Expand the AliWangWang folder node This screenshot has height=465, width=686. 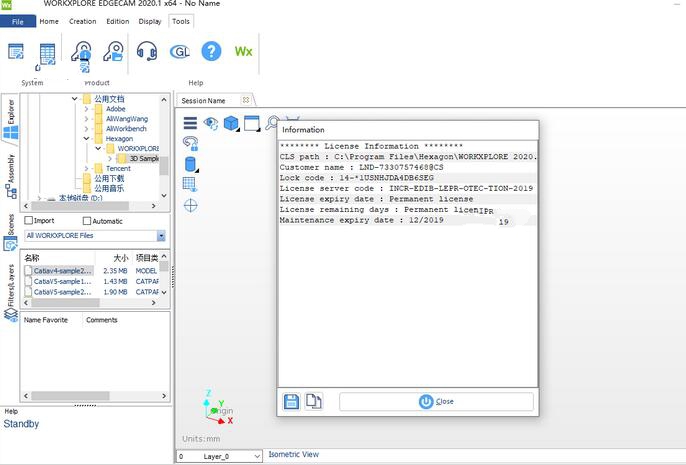[x=86, y=119]
